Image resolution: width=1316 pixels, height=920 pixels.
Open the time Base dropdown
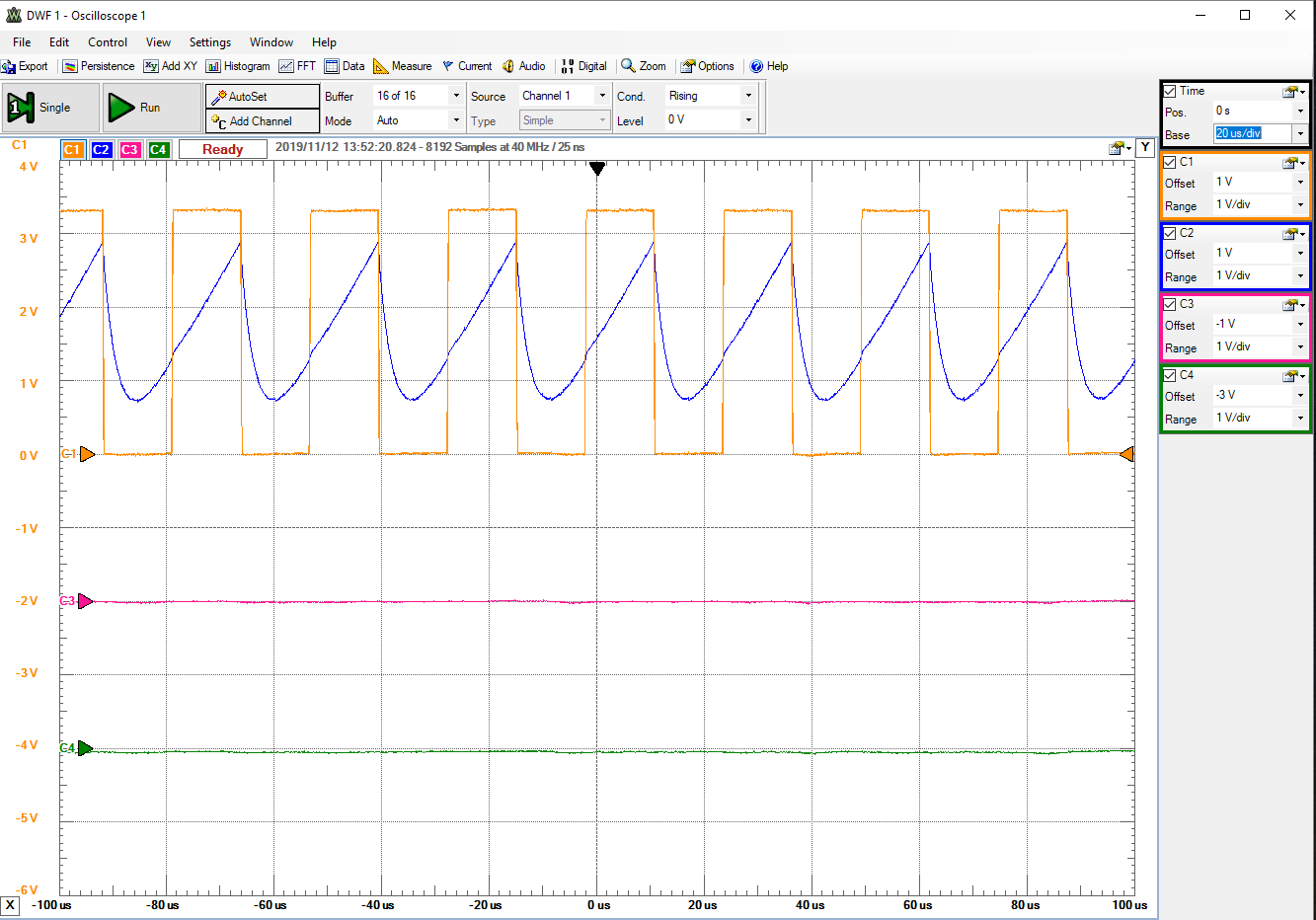tap(1300, 134)
